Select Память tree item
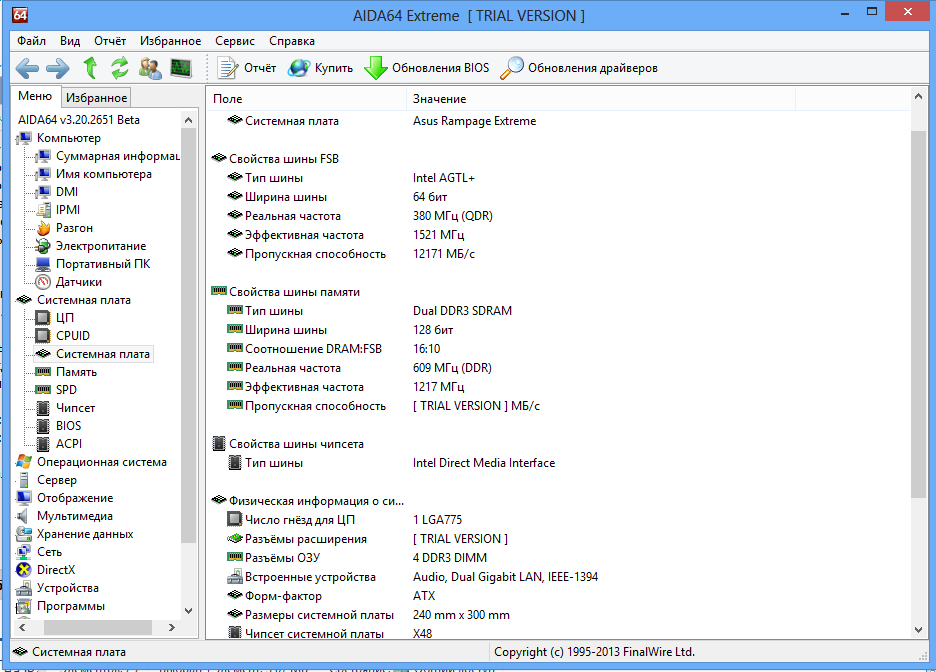This screenshot has width=936, height=672. [76, 372]
